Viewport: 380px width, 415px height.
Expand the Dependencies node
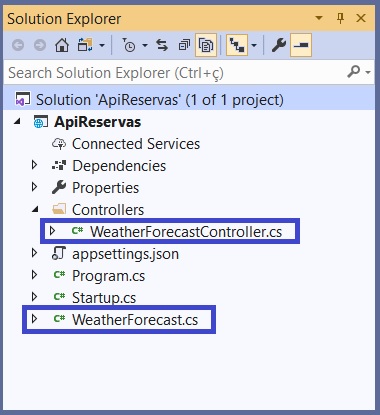(34, 165)
